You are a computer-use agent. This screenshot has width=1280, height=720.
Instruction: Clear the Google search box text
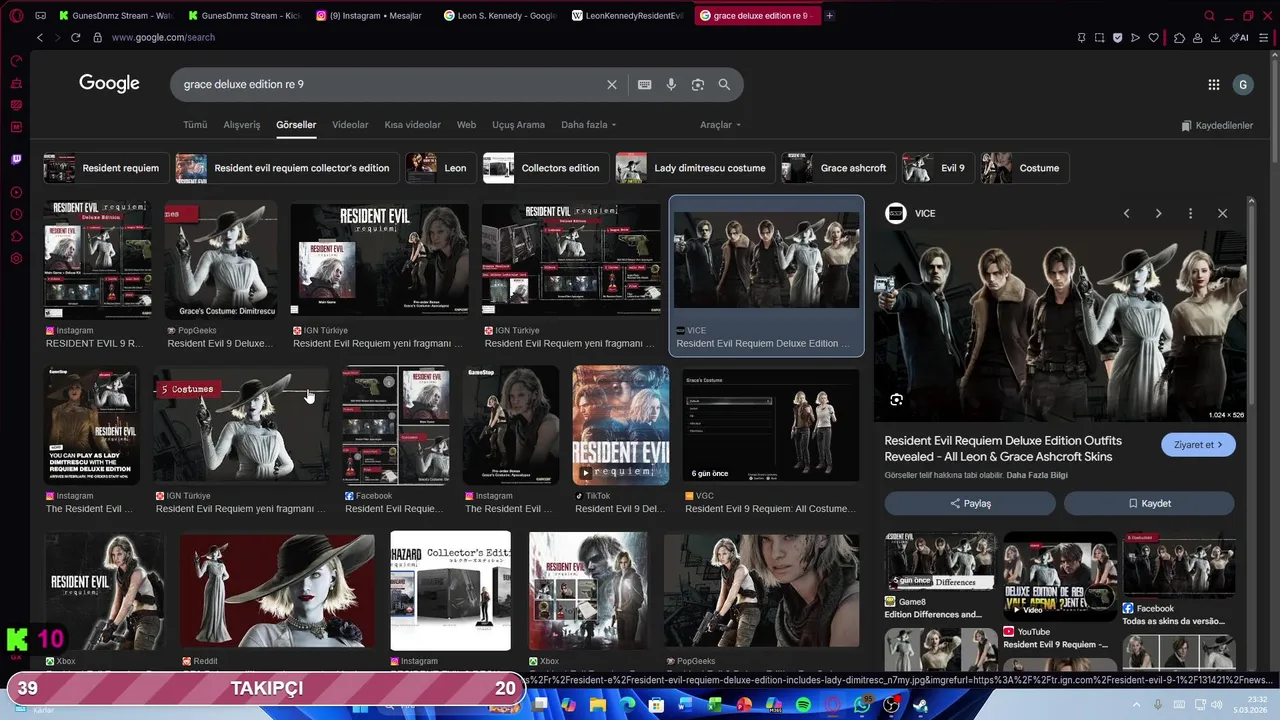pos(612,84)
